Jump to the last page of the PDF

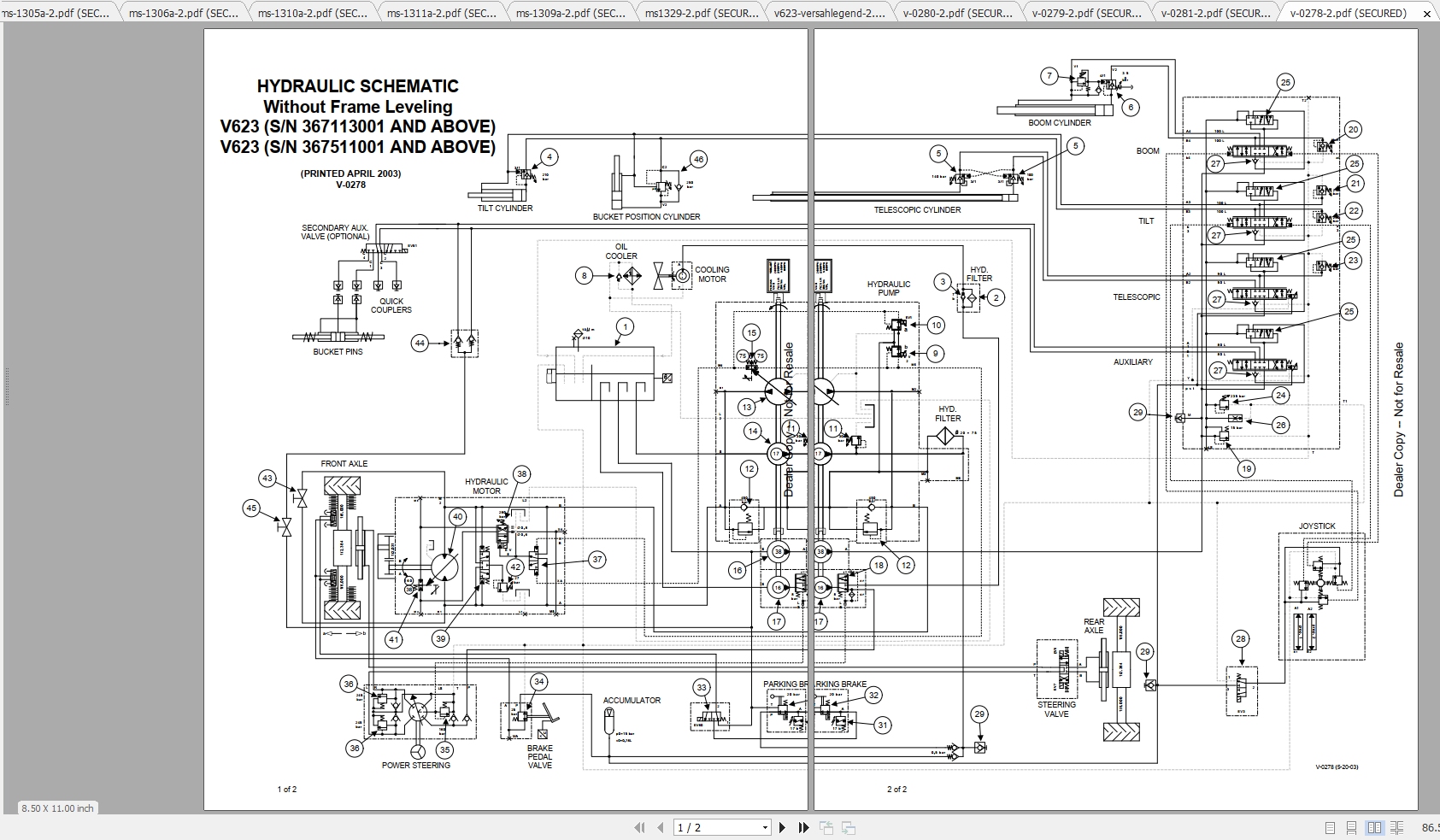click(803, 827)
